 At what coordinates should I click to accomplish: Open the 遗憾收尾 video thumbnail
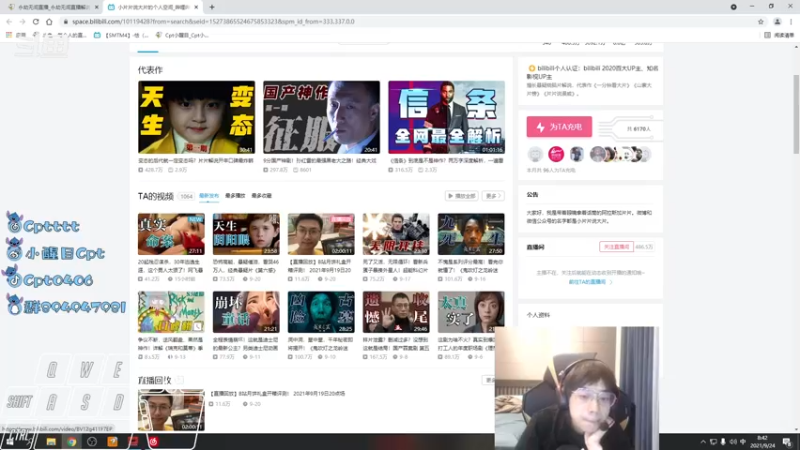396,312
